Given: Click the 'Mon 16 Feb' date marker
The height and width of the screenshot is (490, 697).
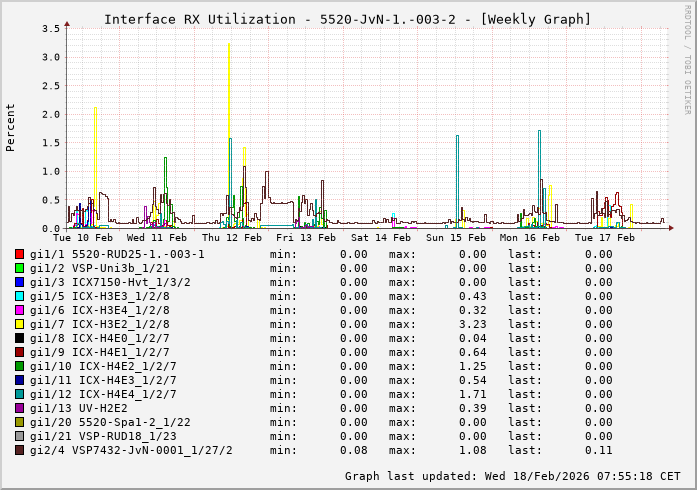Looking at the screenshot, I should coord(530,238).
